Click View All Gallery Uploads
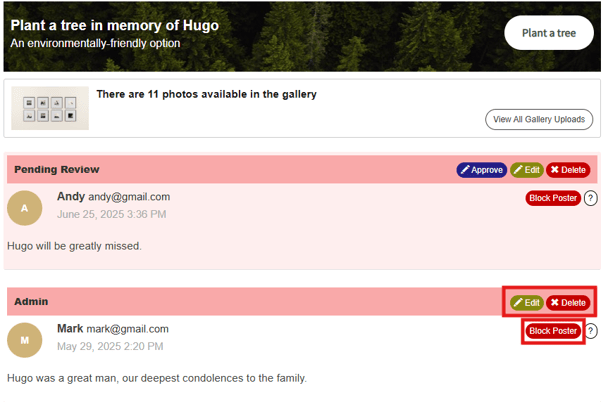The image size is (608, 402). coord(539,120)
